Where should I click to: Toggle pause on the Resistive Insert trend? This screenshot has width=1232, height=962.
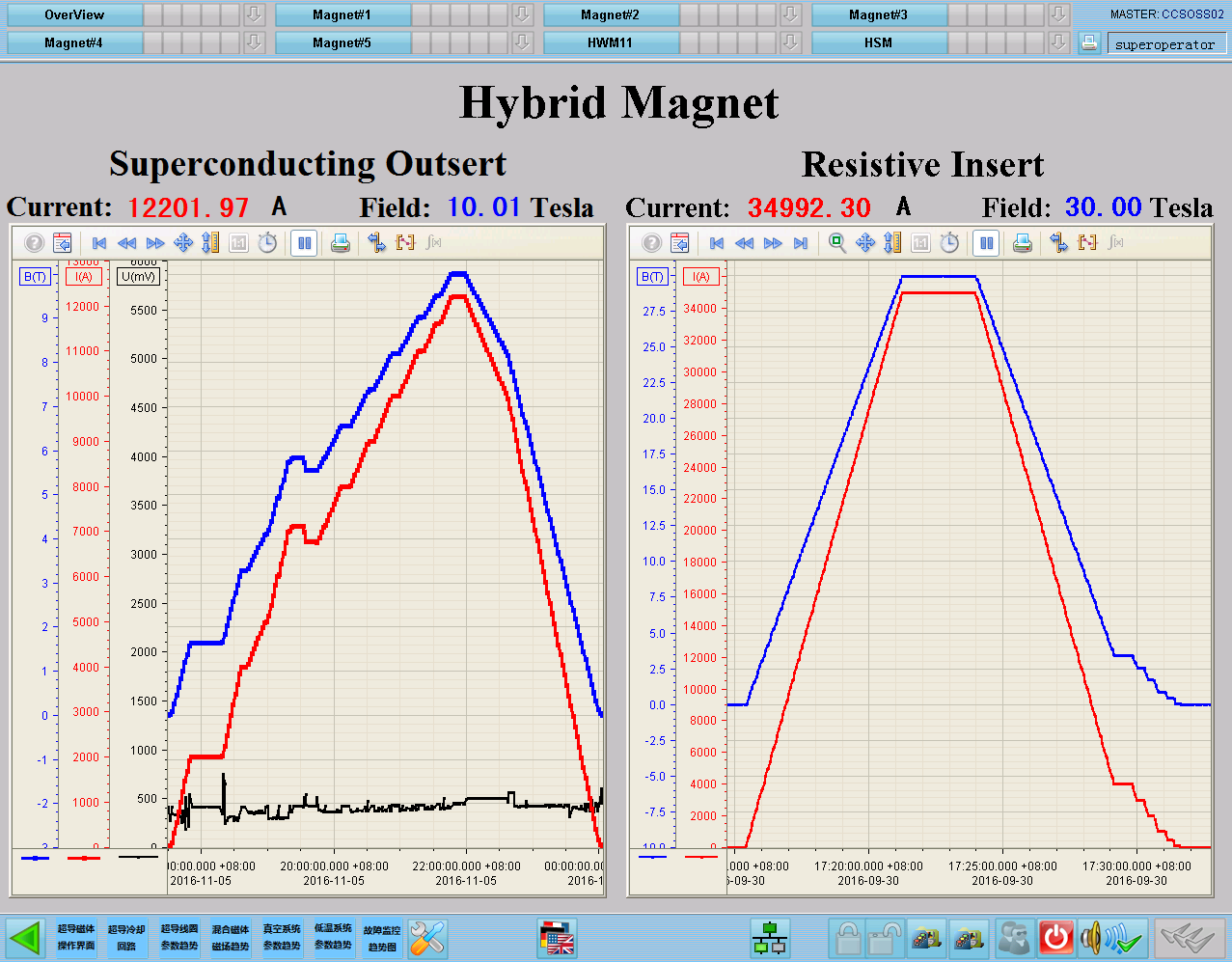click(986, 243)
